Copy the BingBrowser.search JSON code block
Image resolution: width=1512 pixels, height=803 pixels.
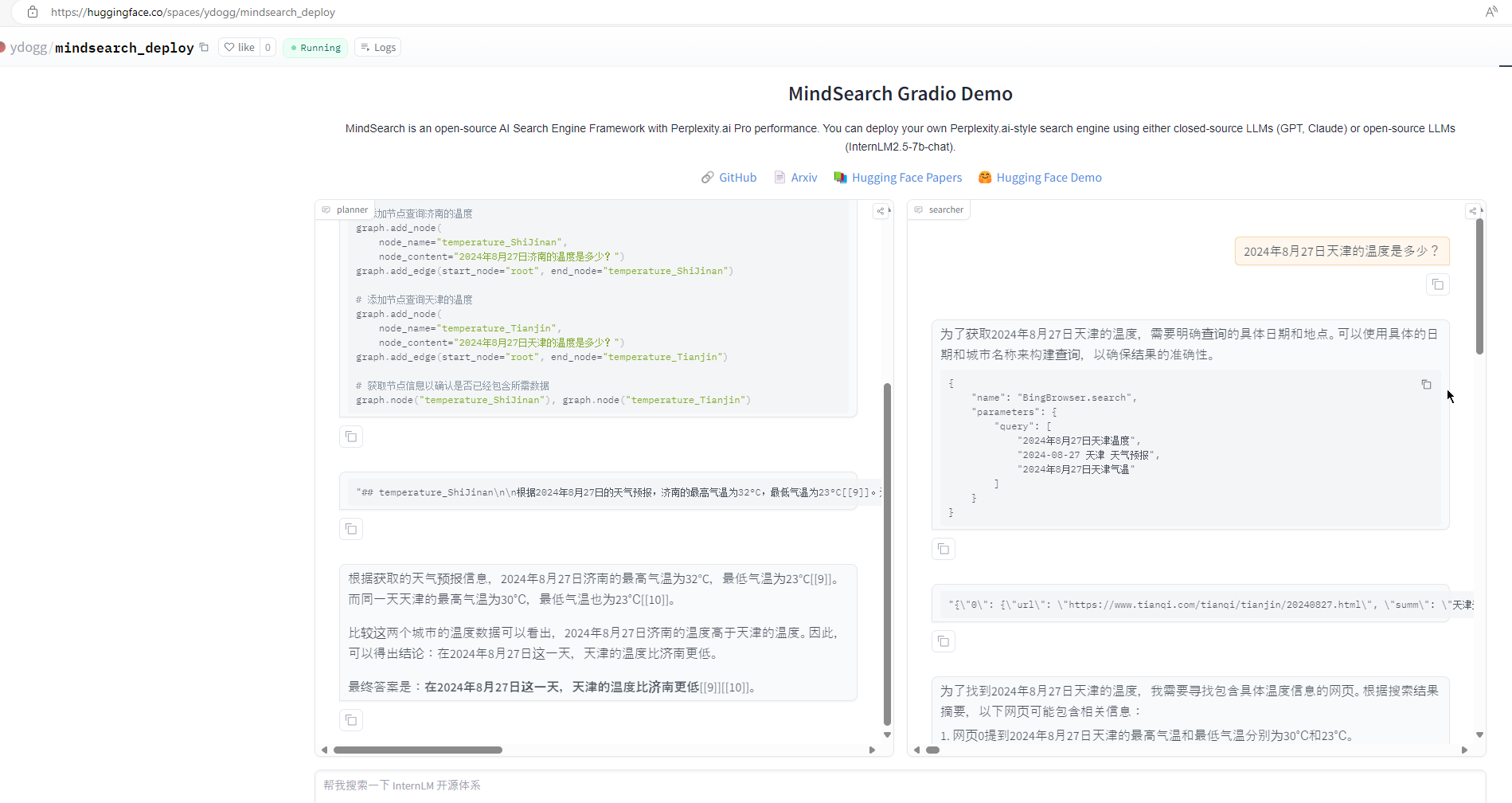click(1426, 385)
